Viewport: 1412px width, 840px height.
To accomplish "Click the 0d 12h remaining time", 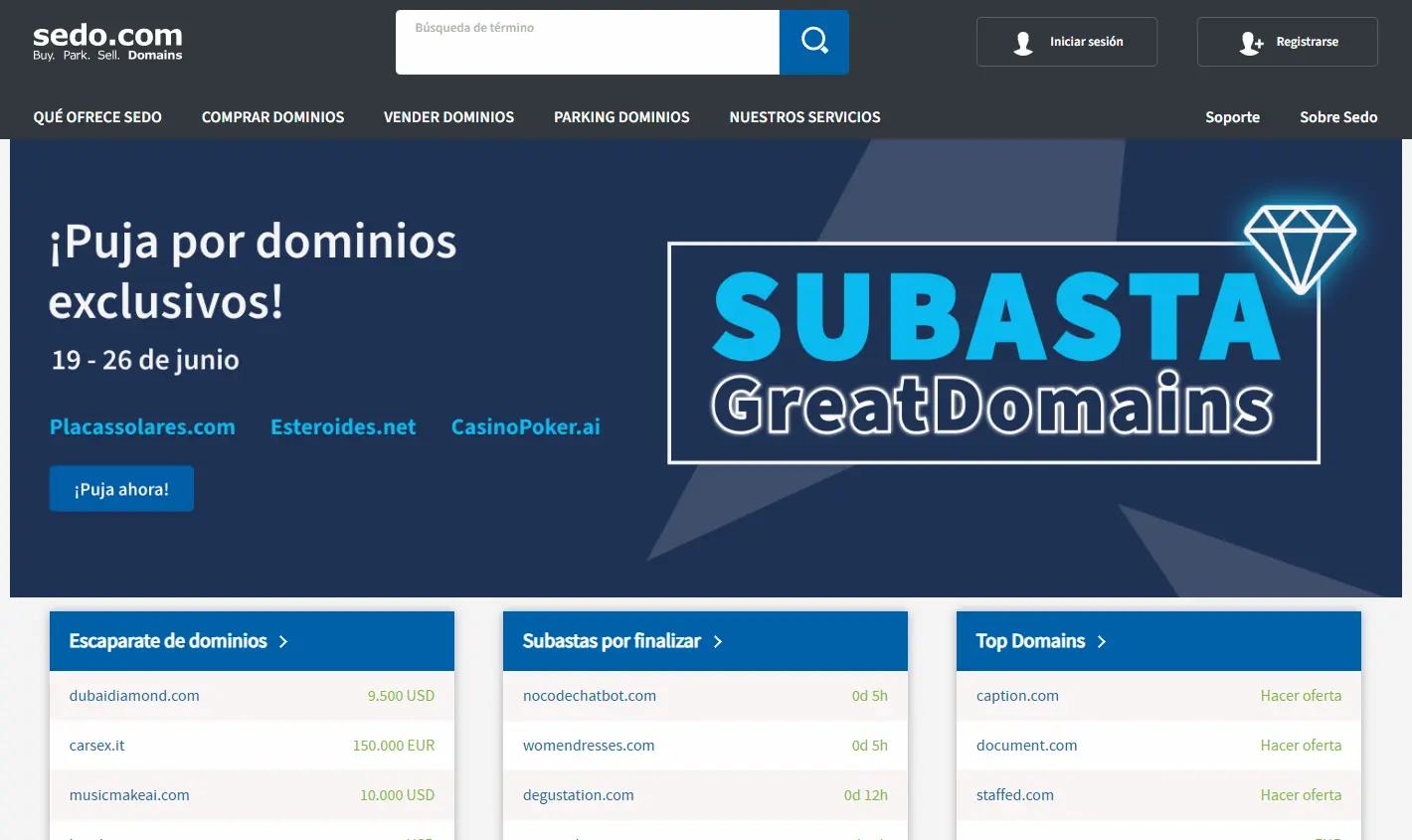I will 866,795.
